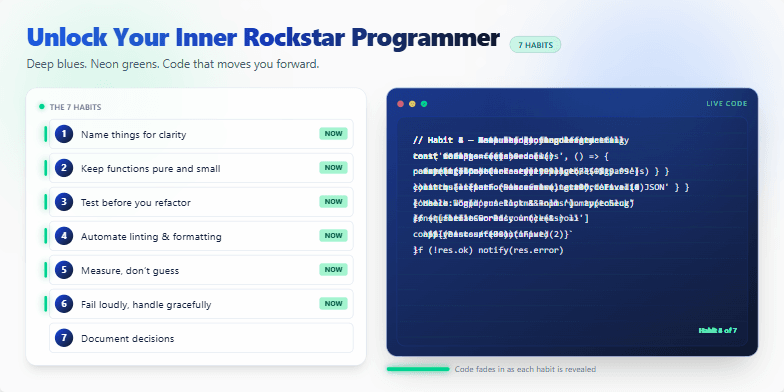The width and height of the screenshot is (784, 392).
Task: Select habit number 6 circle icon
Action: coord(64,304)
